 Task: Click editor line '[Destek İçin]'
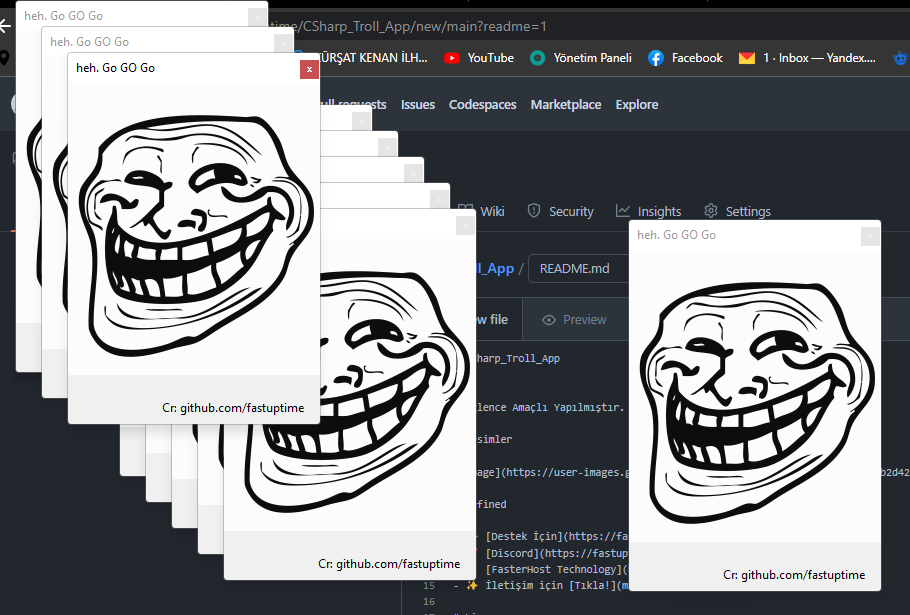point(556,537)
